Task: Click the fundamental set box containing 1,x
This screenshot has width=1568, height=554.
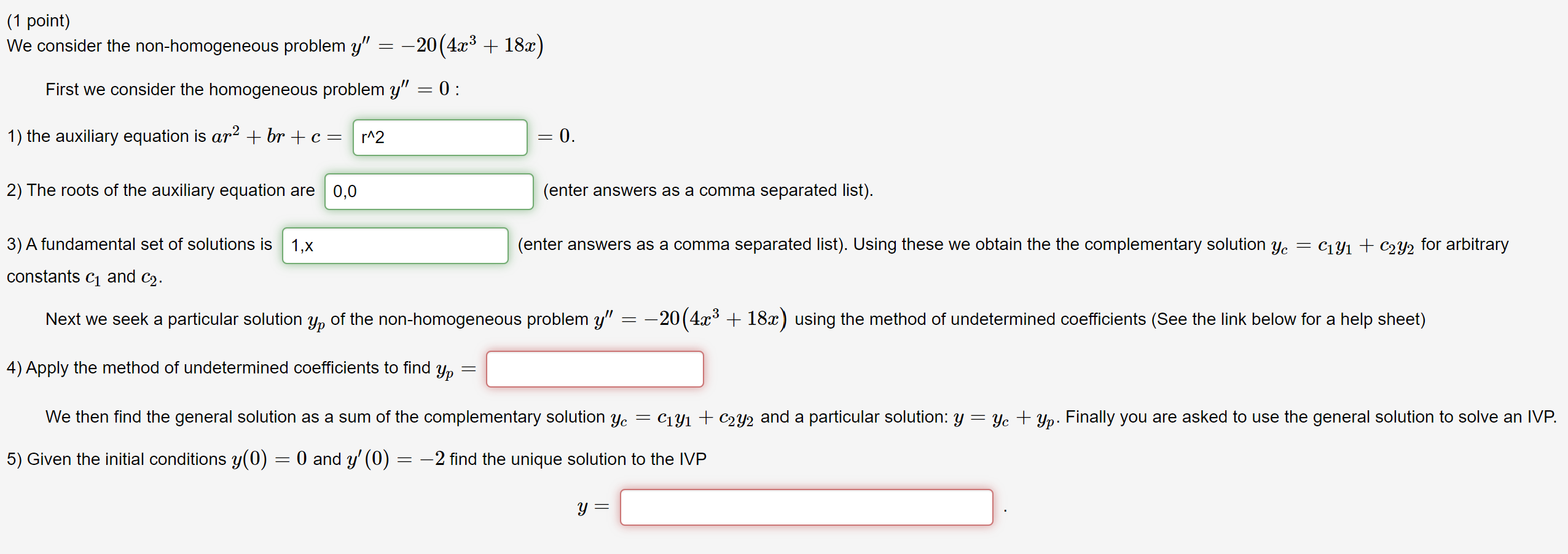Action: [x=395, y=245]
